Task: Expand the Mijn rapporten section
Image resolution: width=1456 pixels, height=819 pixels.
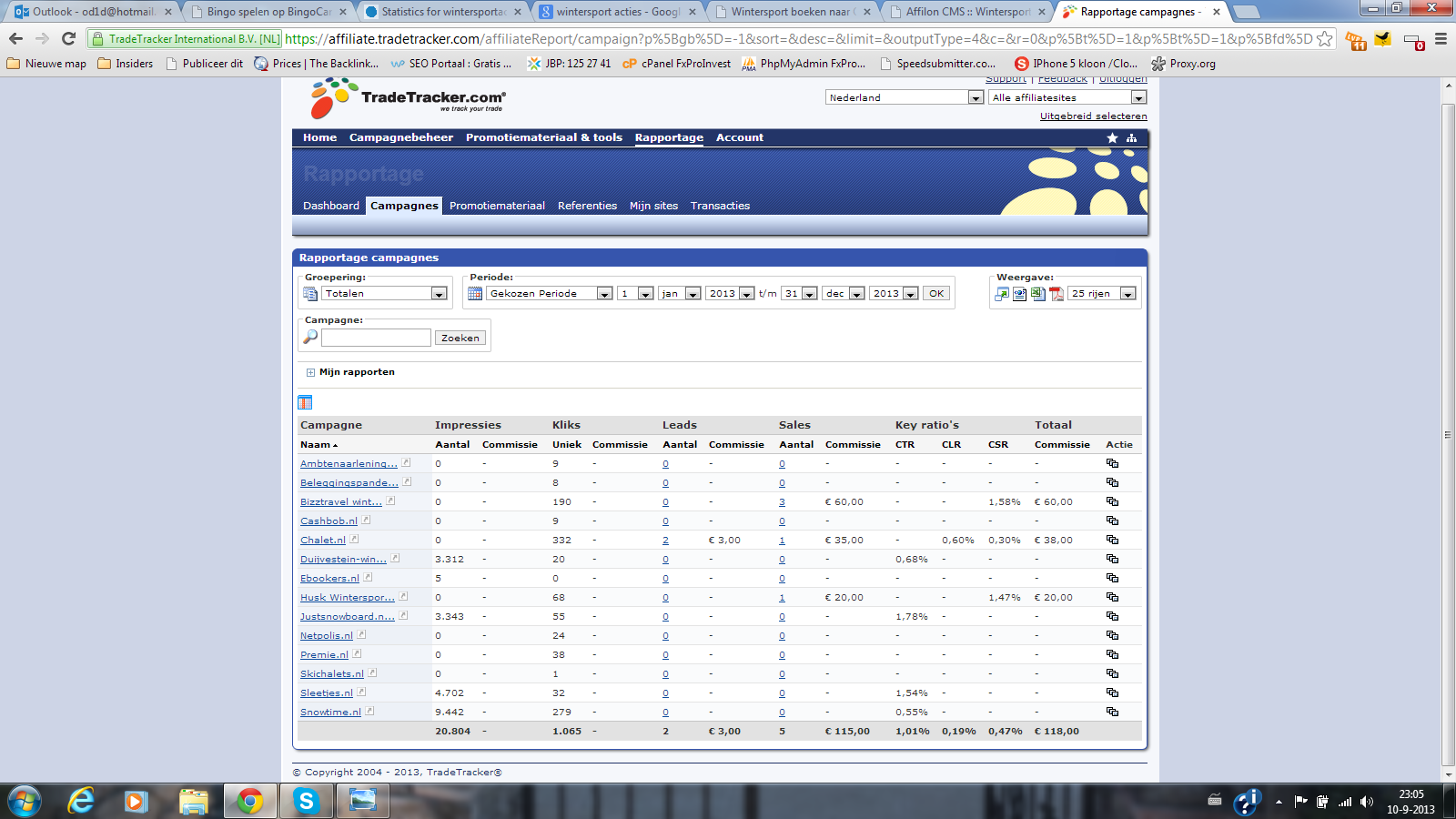Action: coord(310,372)
